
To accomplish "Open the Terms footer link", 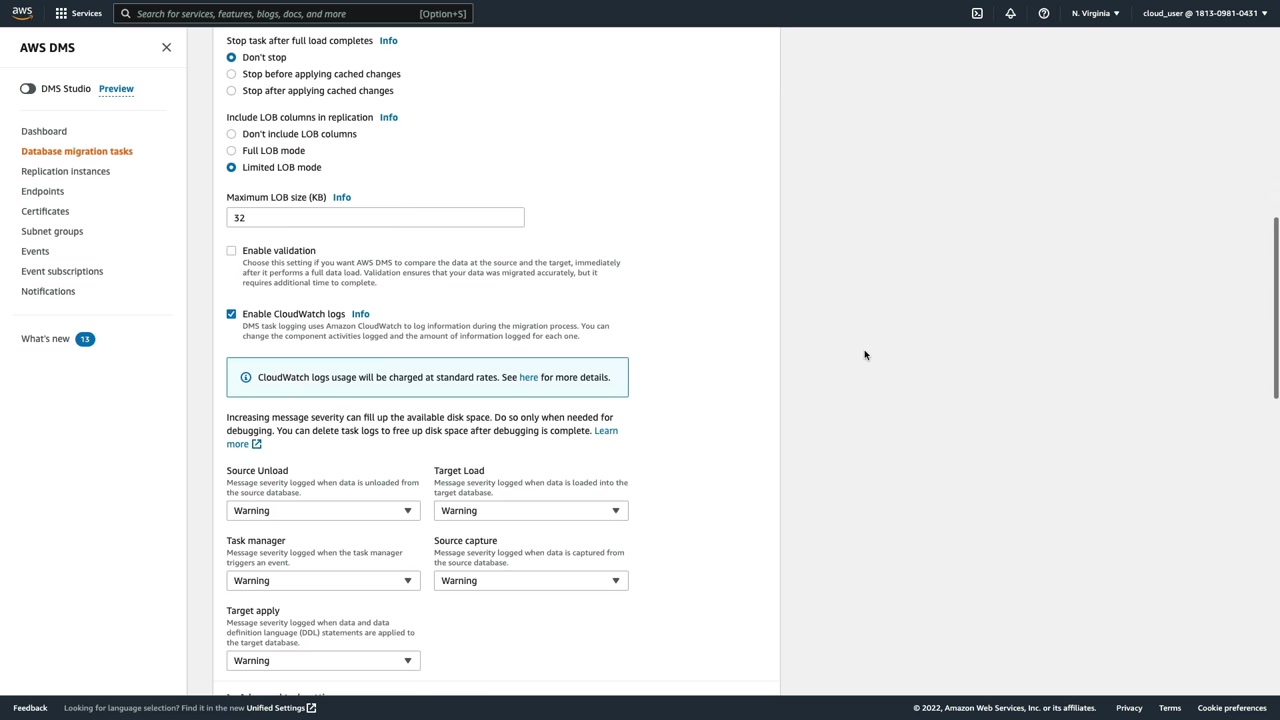I will click(1170, 708).
